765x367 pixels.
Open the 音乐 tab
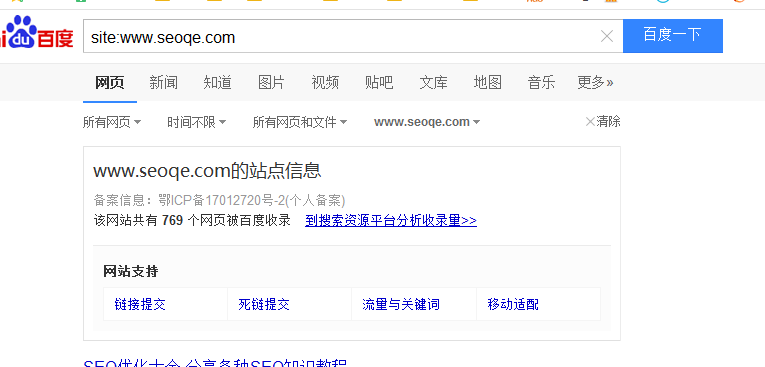541,82
